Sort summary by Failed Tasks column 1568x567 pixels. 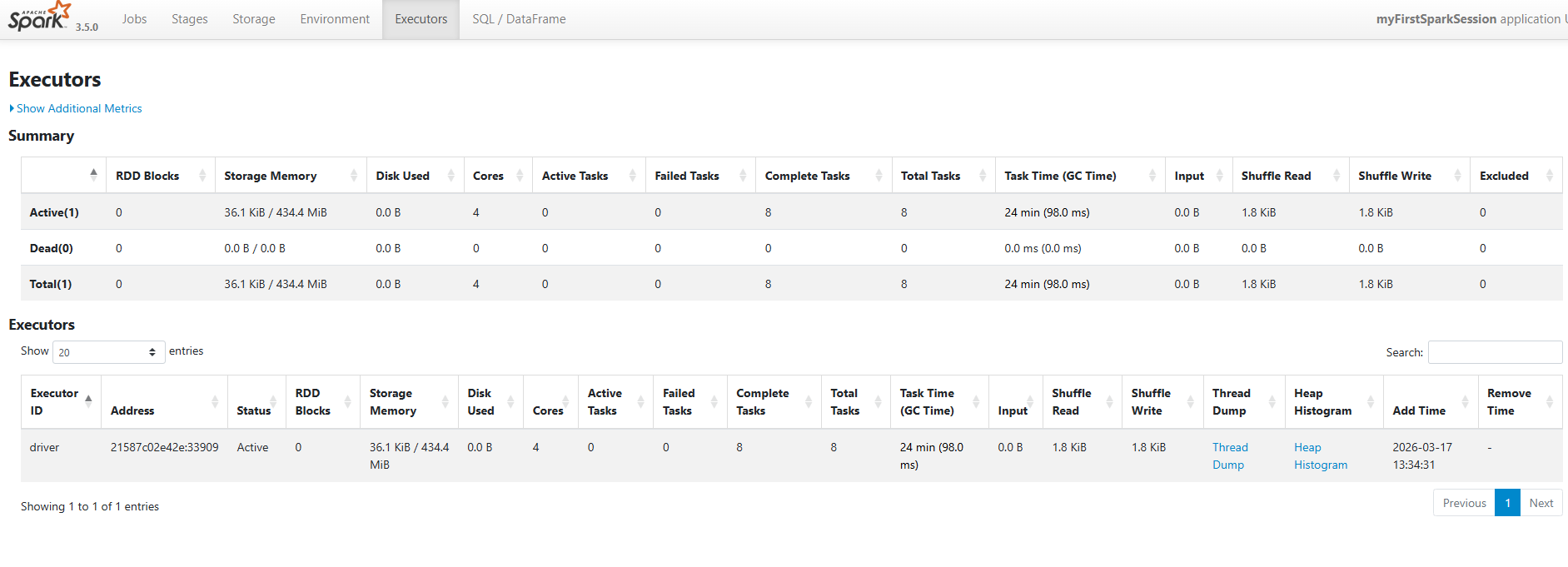pos(700,176)
